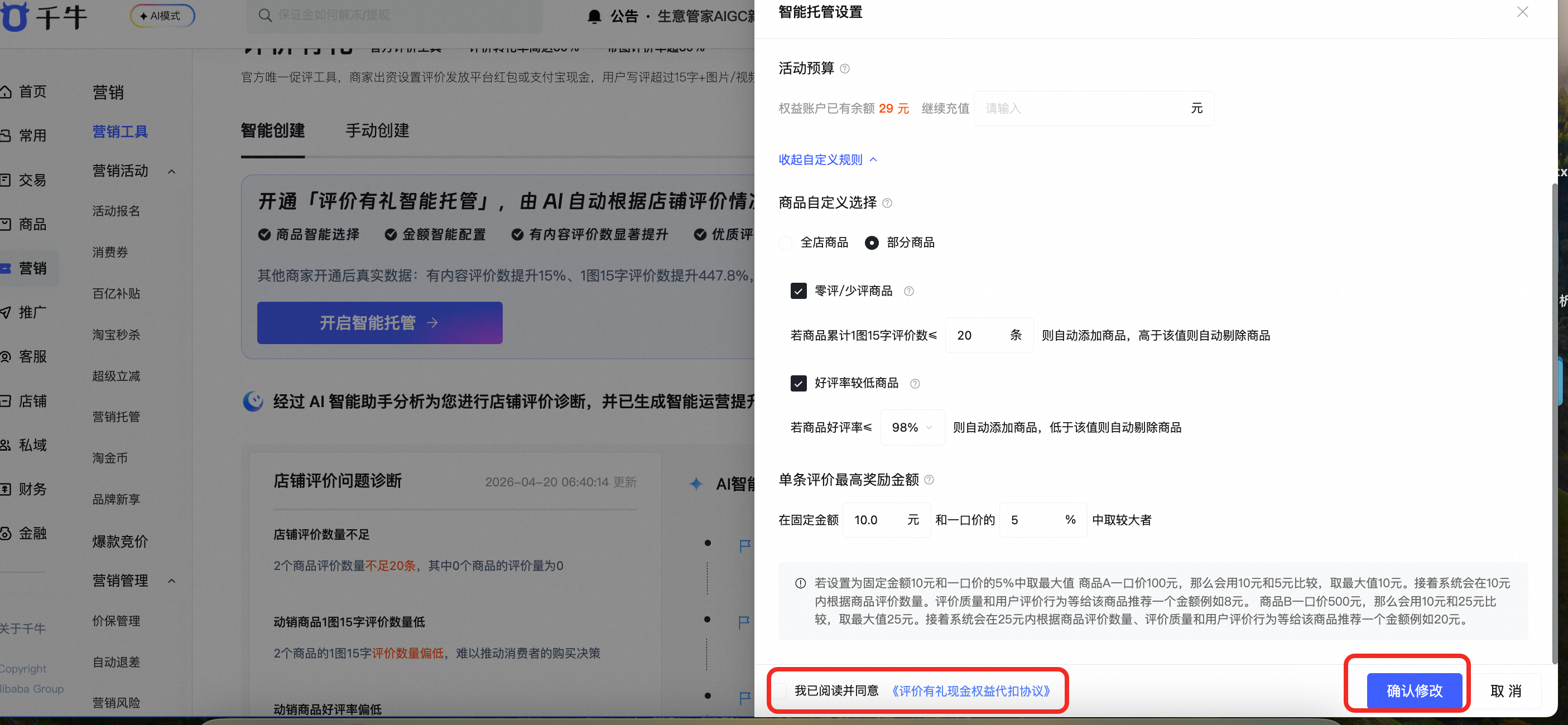Click help icon beside 商品自定义选择
Screen dimensions: 1568x725
(x=887, y=203)
